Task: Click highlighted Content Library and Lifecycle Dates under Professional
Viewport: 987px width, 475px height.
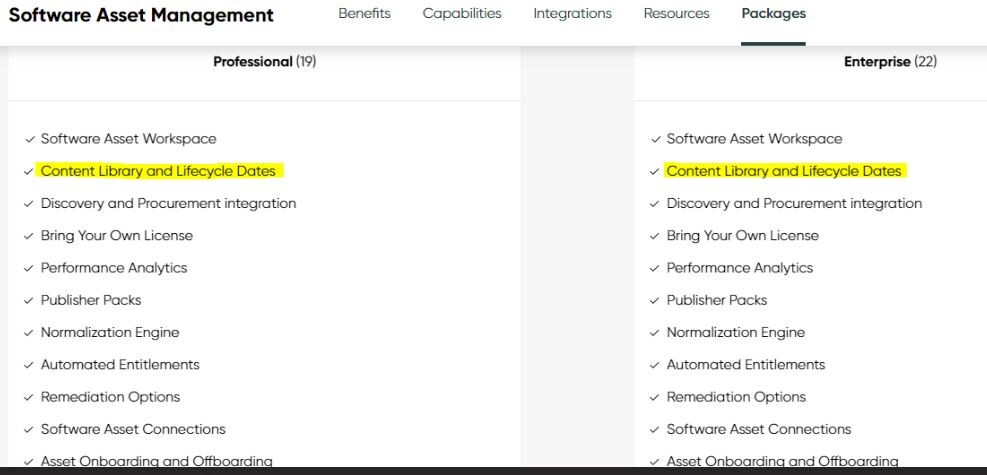Action: 159,171
